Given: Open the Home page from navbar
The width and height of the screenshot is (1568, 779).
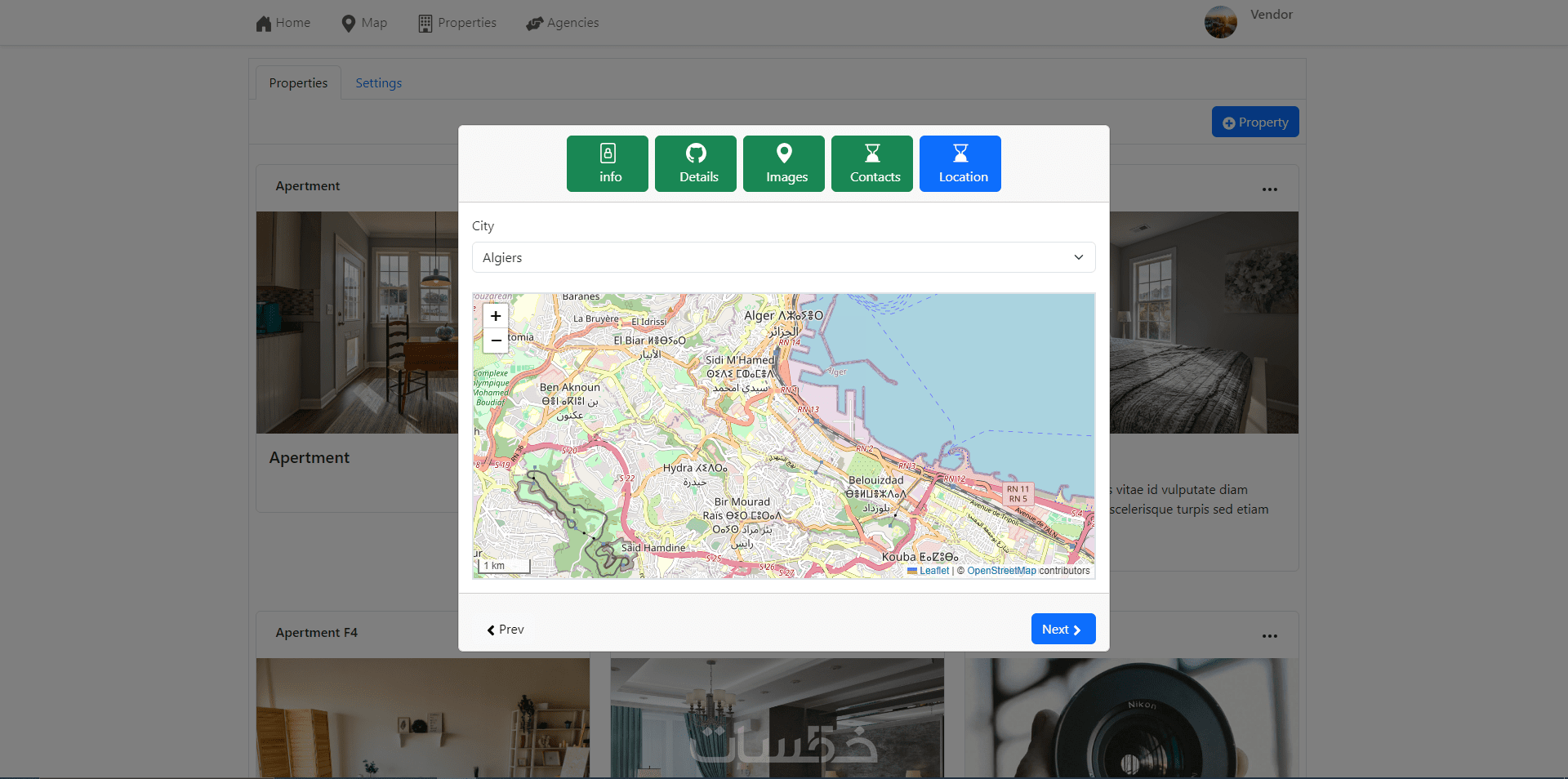Looking at the screenshot, I should 283,23.
